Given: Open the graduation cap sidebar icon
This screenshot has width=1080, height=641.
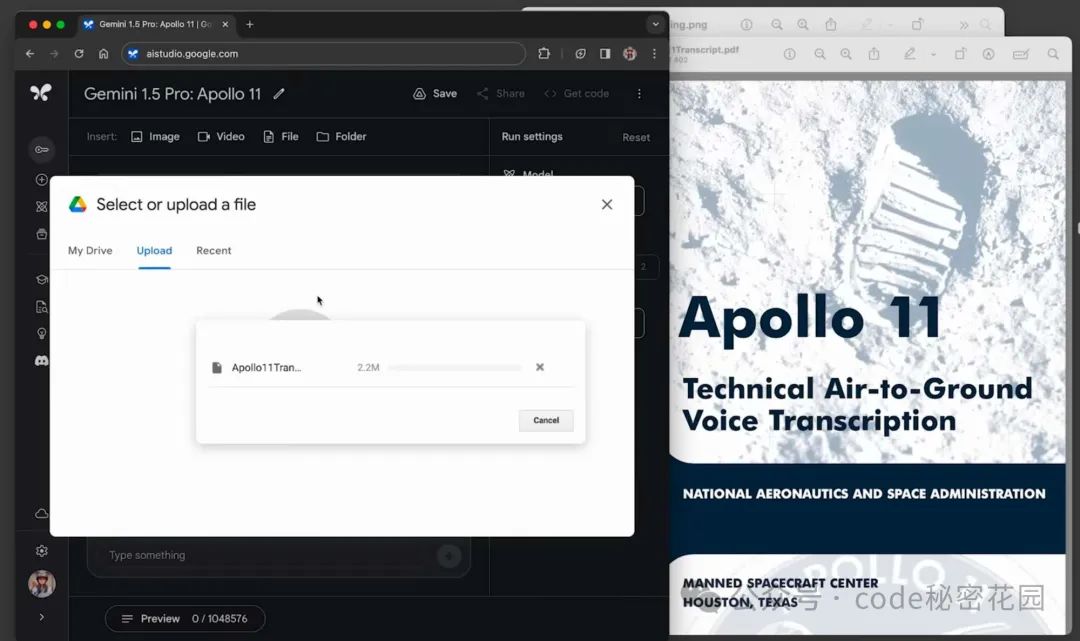Looking at the screenshot, I should point(41,280).
